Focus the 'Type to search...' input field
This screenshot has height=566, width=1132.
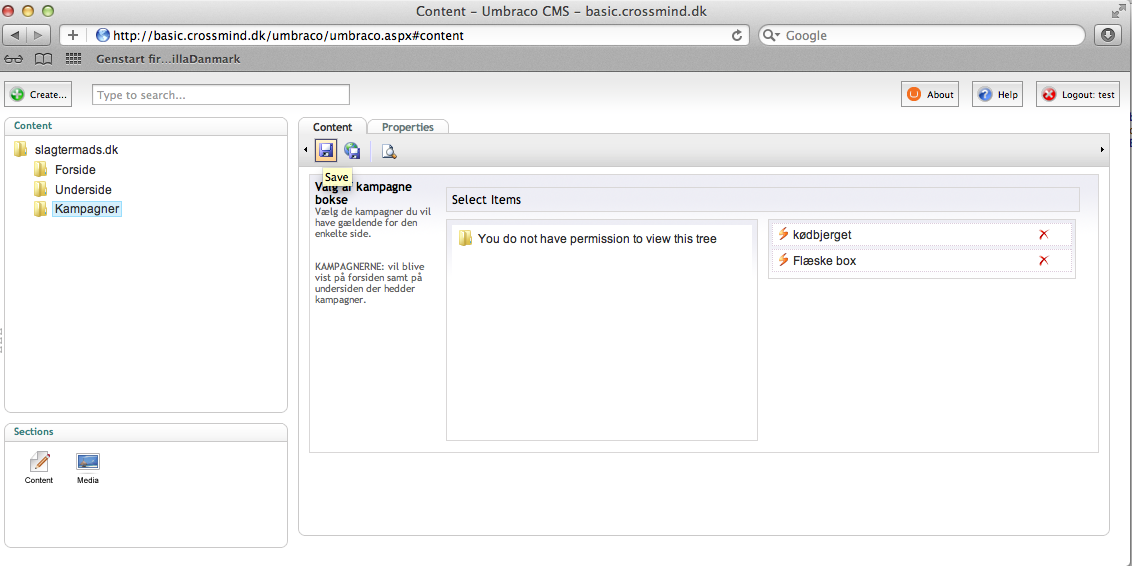[221, 95]
